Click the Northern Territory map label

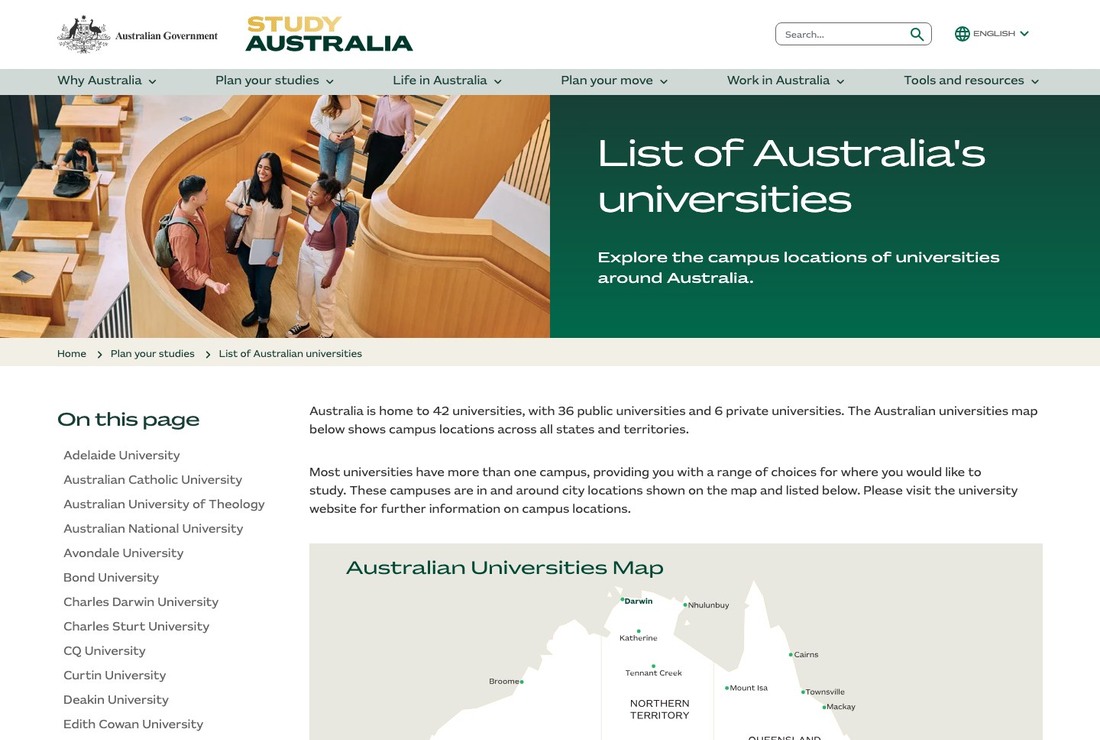tap(659, 709)
